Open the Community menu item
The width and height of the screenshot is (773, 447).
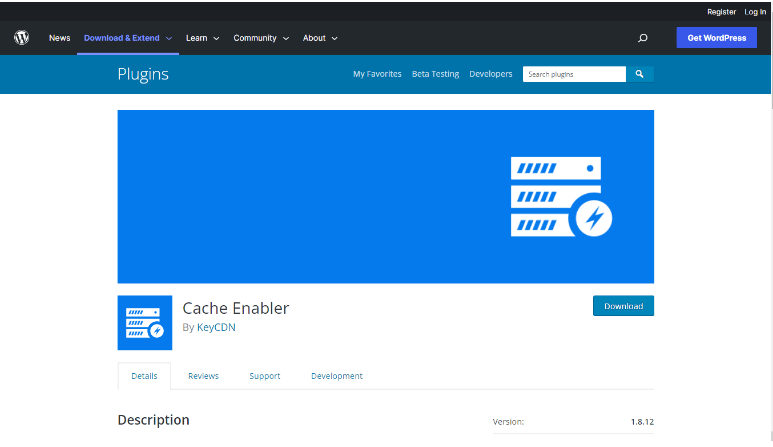[x=255, y=38]
